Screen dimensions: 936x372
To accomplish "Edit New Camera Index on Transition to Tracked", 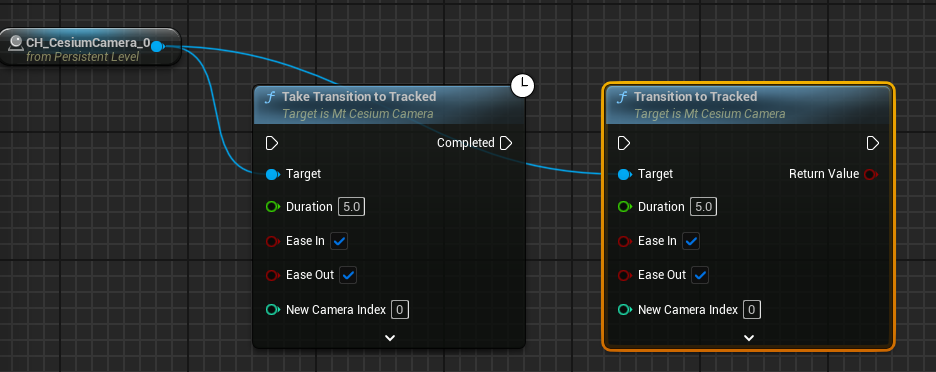I will tap(752, 310).
